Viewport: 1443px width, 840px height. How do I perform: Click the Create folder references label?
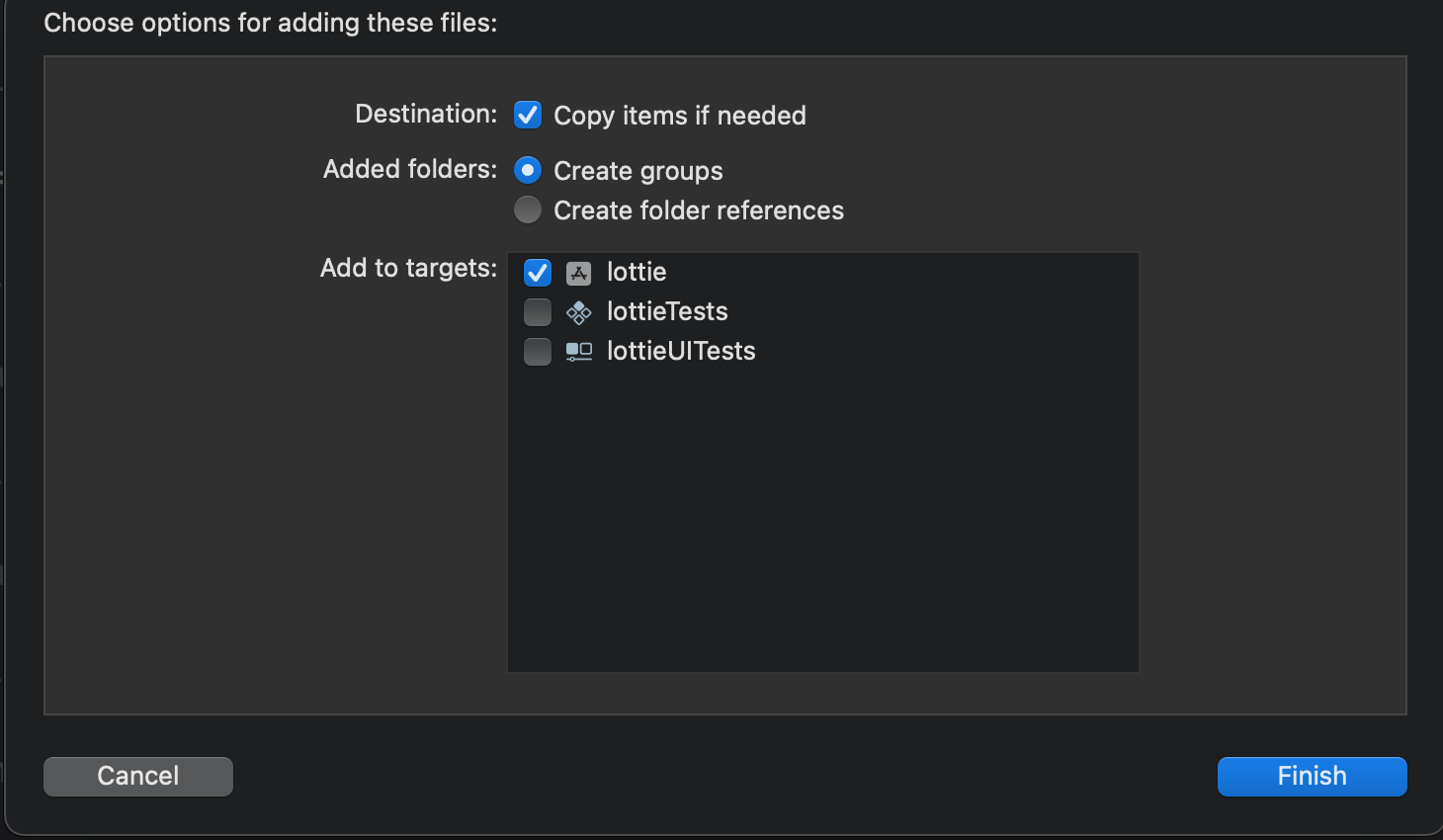(699, 210)
